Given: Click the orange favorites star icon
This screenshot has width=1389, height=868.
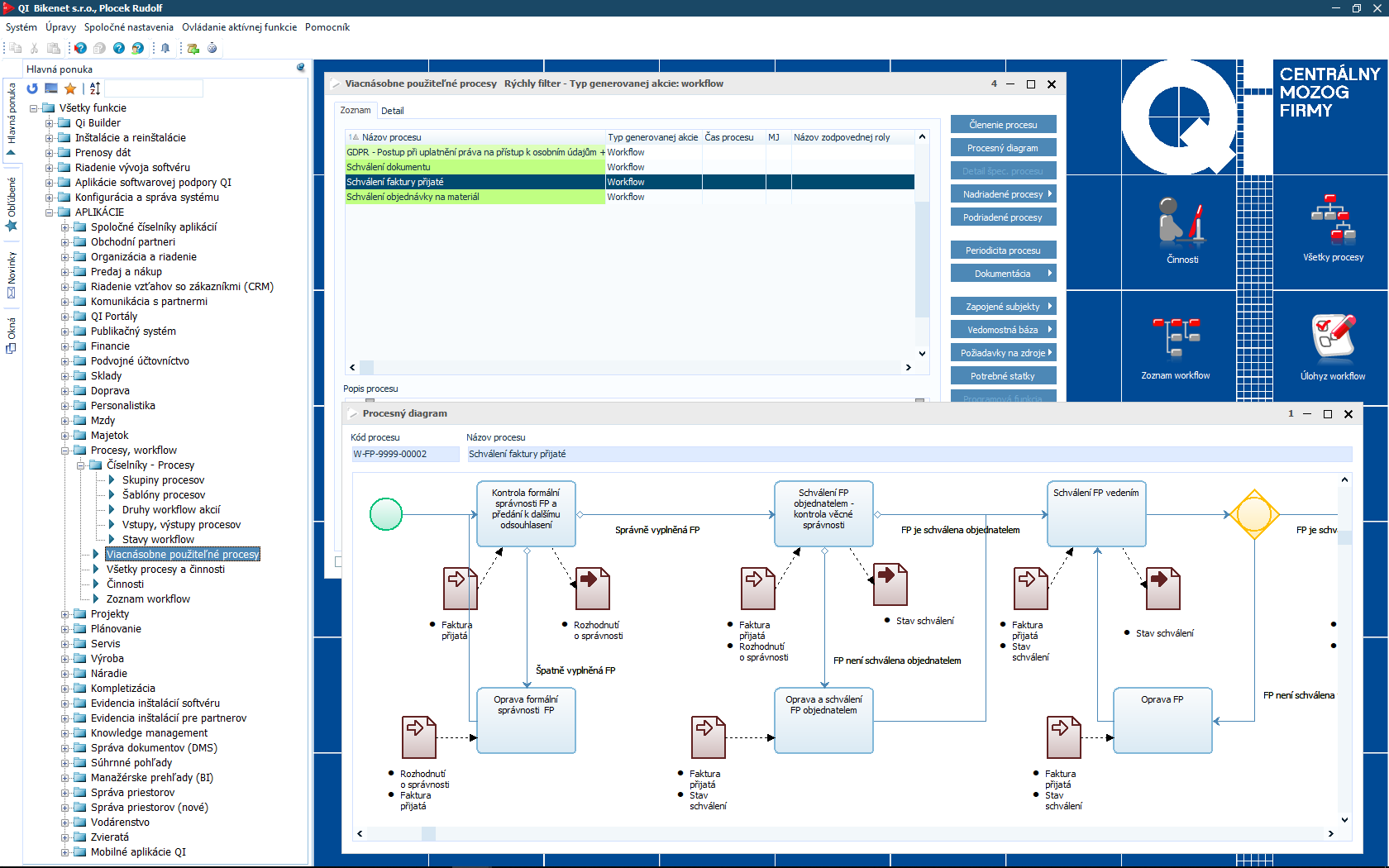Looking at the screenshot, I should coord(70,88).
